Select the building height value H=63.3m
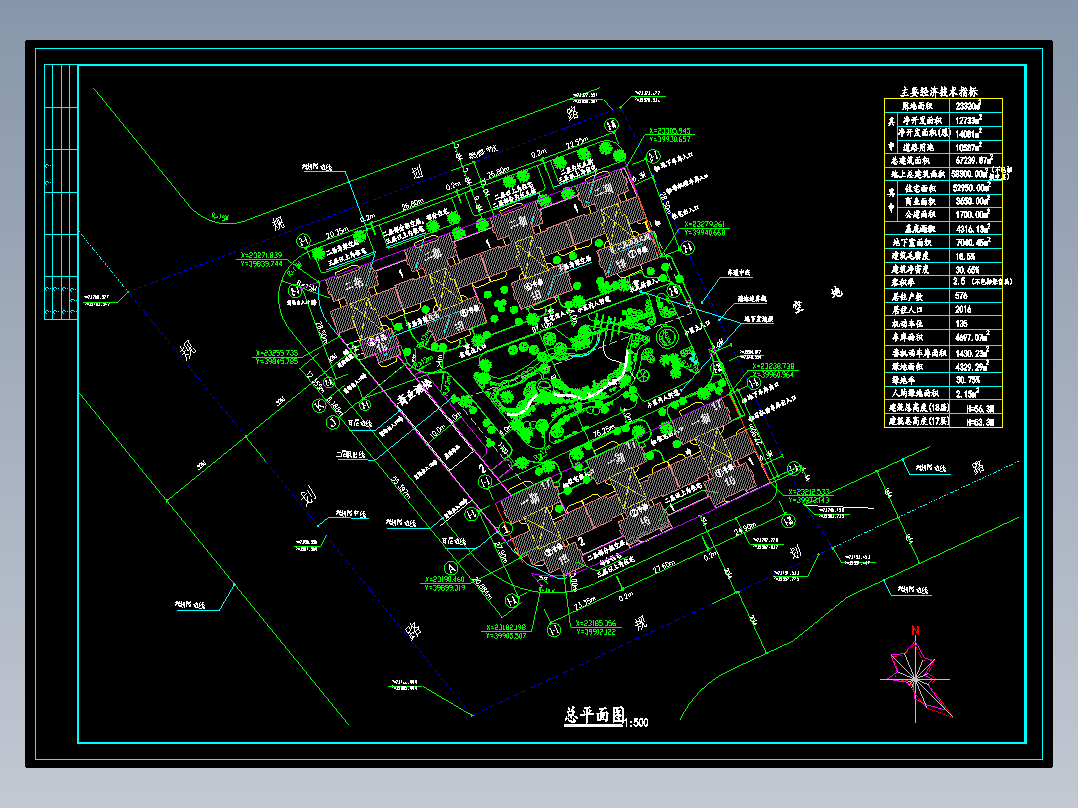Viewport: 1078px width, 808px height. (x=980, y=422)
